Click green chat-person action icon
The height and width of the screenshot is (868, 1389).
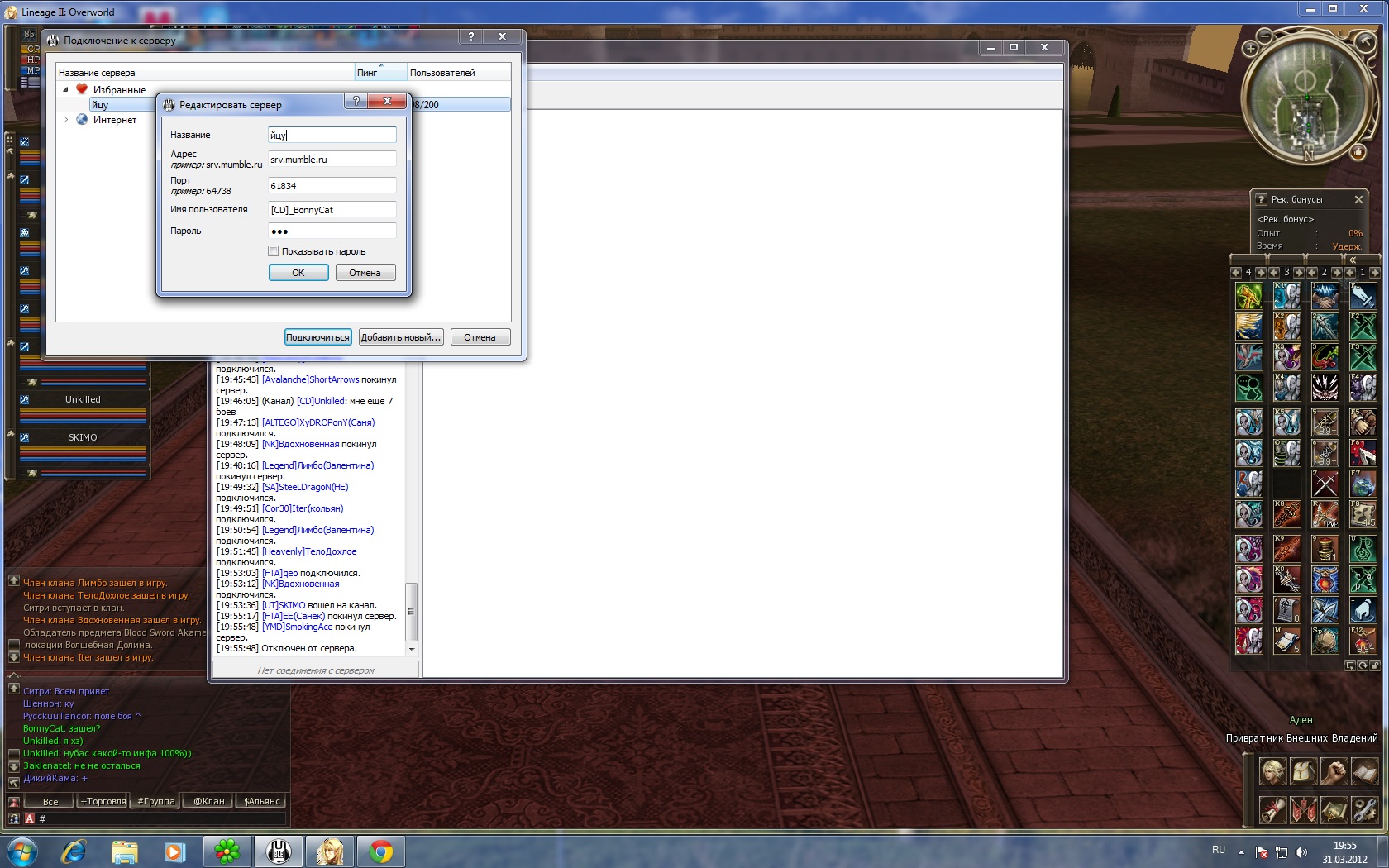click(x=1249, y=388)
